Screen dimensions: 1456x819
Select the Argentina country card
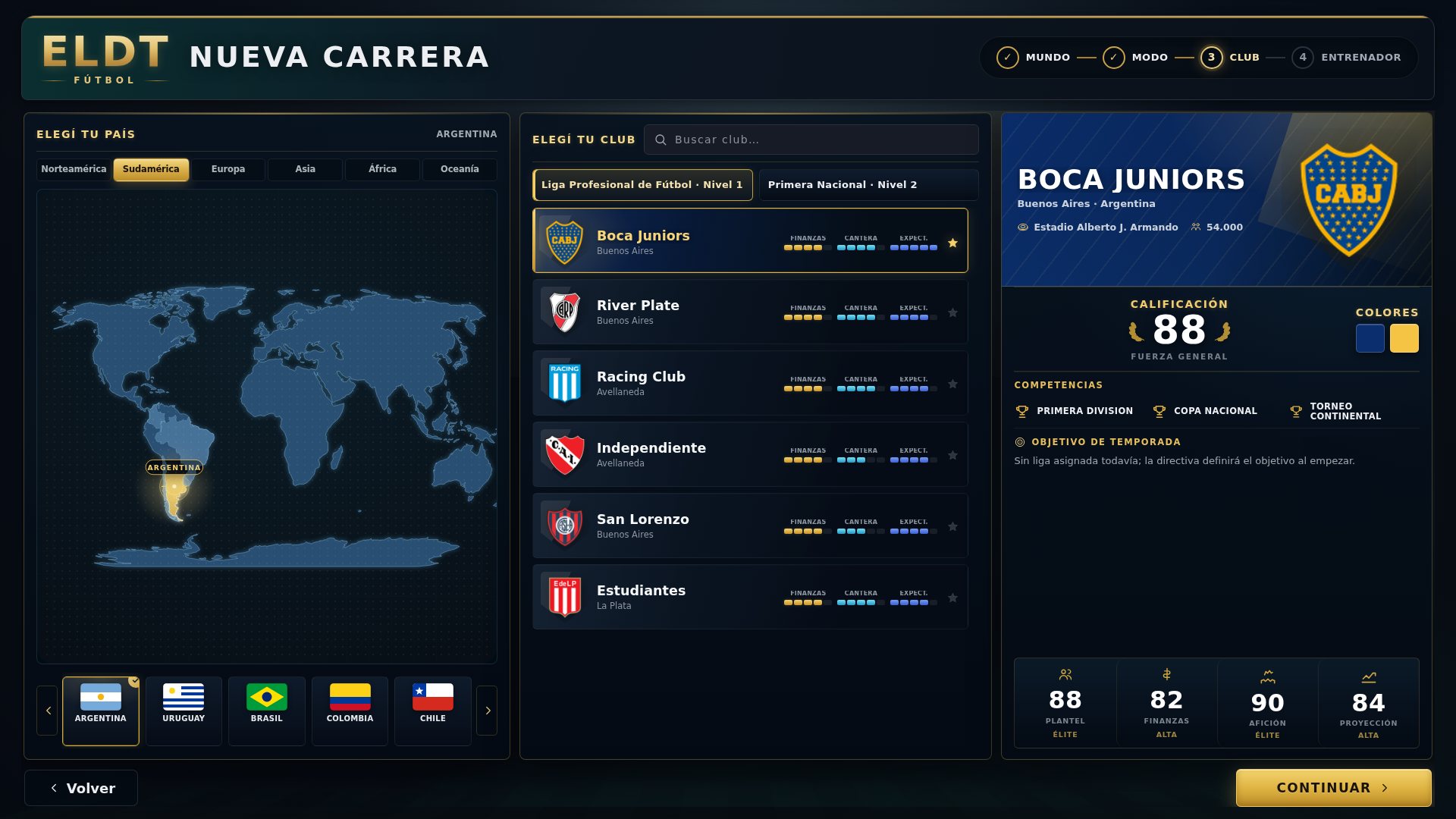tap(101, 711)
